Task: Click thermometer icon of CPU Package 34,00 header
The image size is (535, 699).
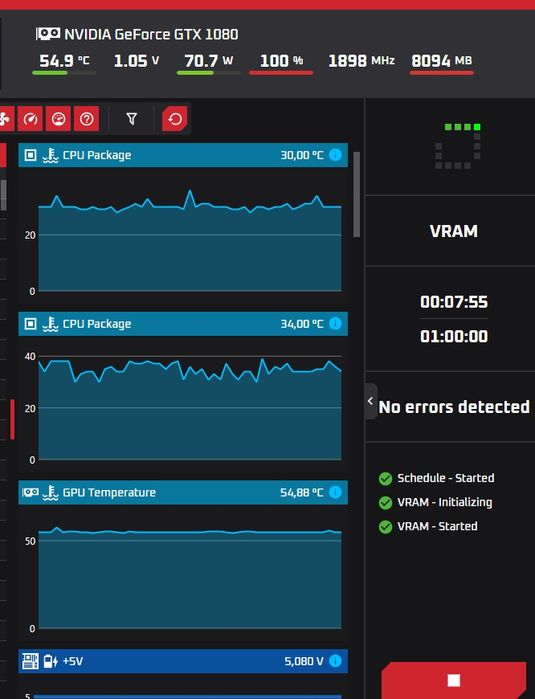Action: pyautogui.click(x=50, y=324)
